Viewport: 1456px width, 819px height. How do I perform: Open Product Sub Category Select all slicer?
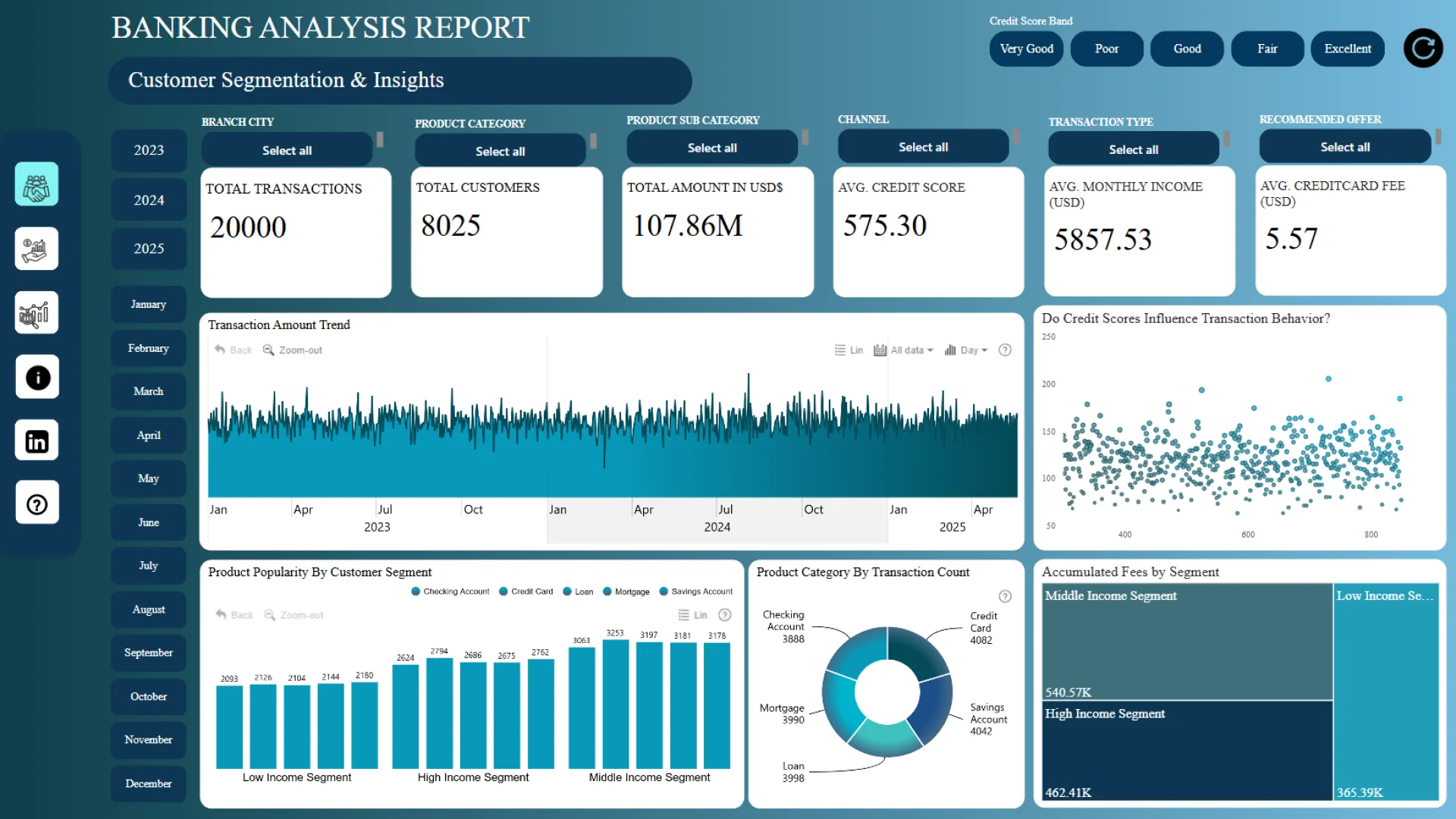pos(712,148)
